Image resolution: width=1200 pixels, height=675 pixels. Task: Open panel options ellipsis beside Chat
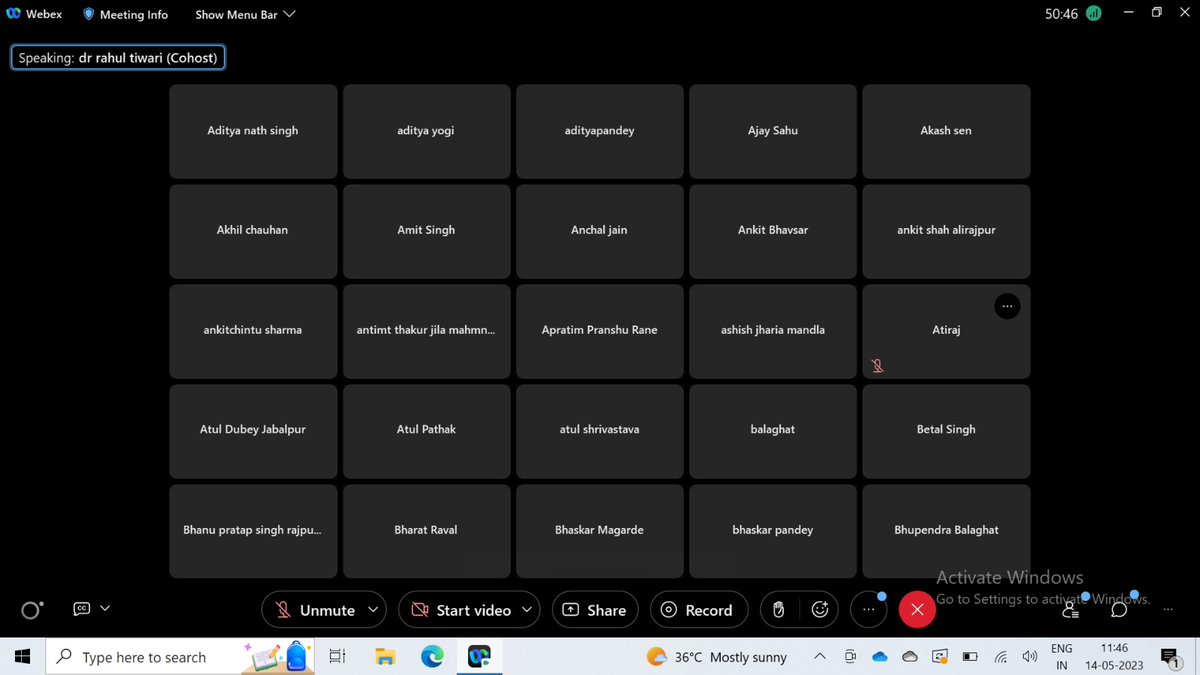point(1168,609)
